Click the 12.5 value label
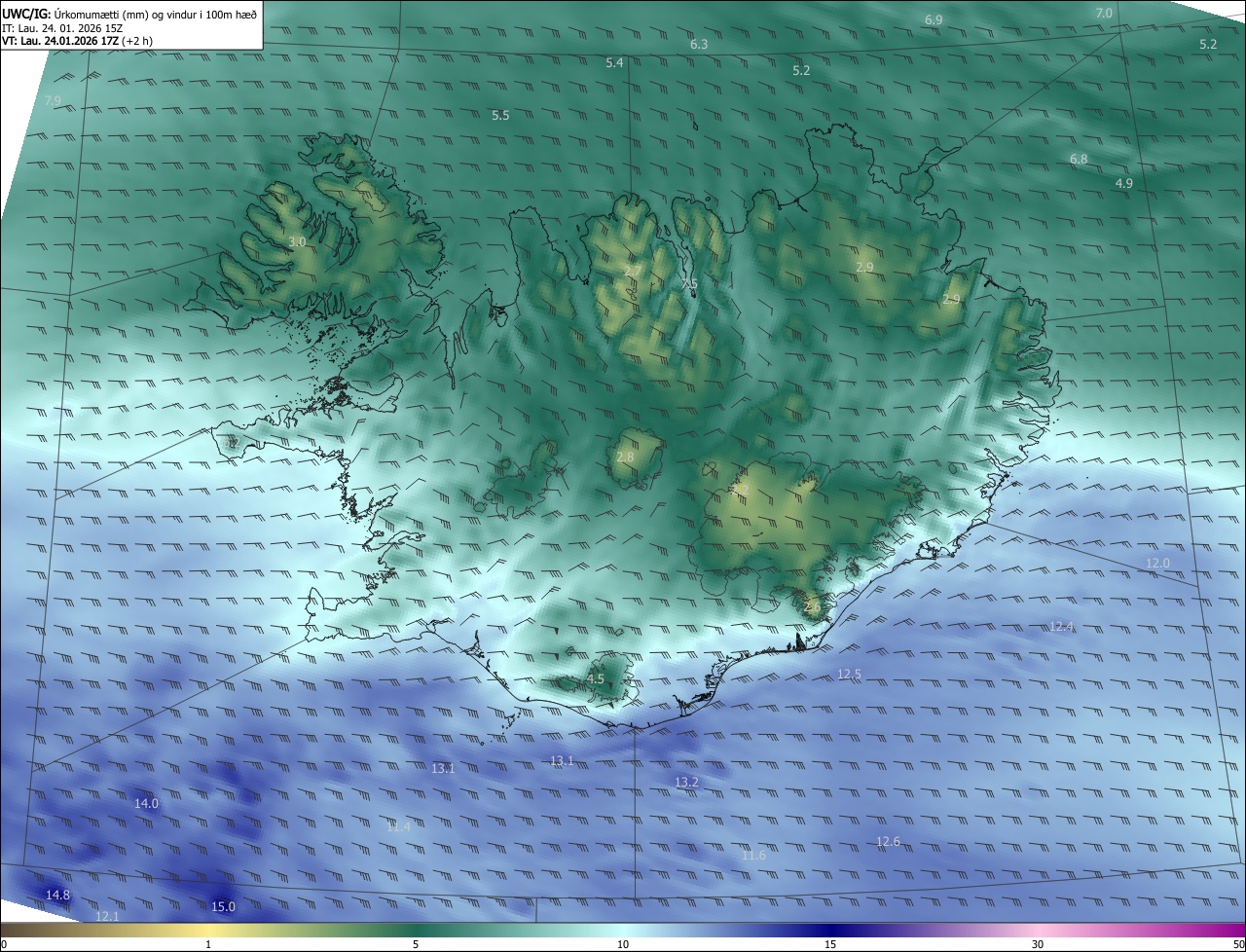This screenshot has width=1246, height=952. click(x=849, y=674)
